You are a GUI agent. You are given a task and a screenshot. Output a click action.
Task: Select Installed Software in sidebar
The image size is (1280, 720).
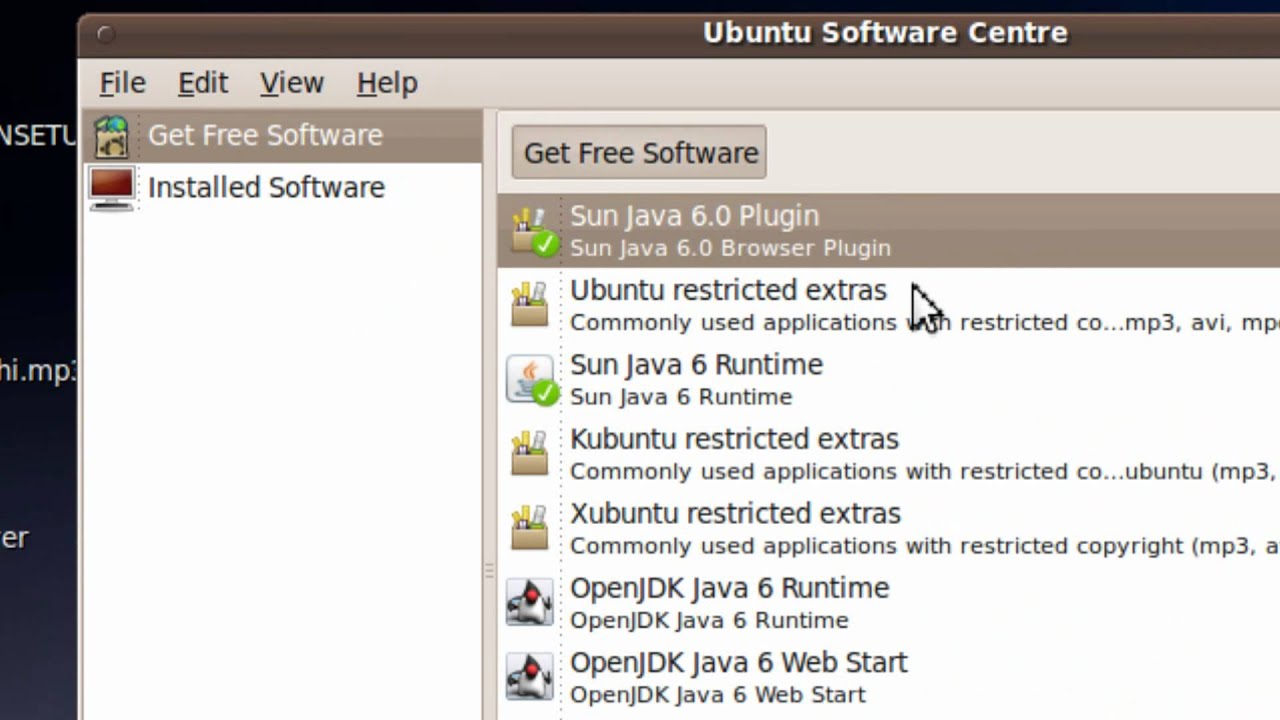click(282, 188)
